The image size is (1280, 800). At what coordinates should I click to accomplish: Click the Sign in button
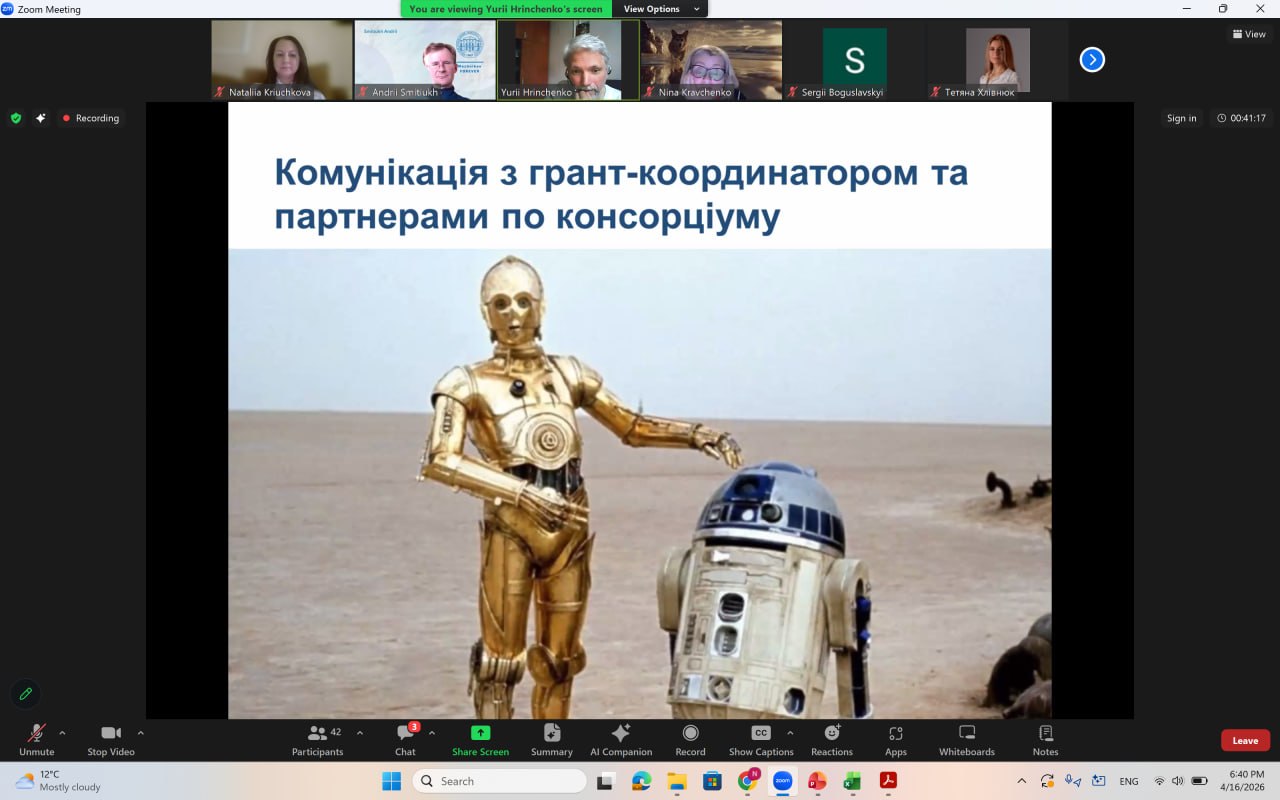[1181, 118]
